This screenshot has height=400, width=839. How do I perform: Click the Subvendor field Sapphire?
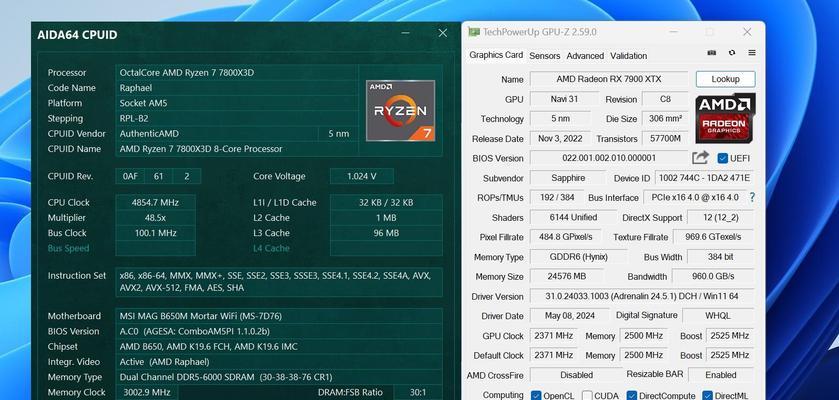(x=568, y=178)
